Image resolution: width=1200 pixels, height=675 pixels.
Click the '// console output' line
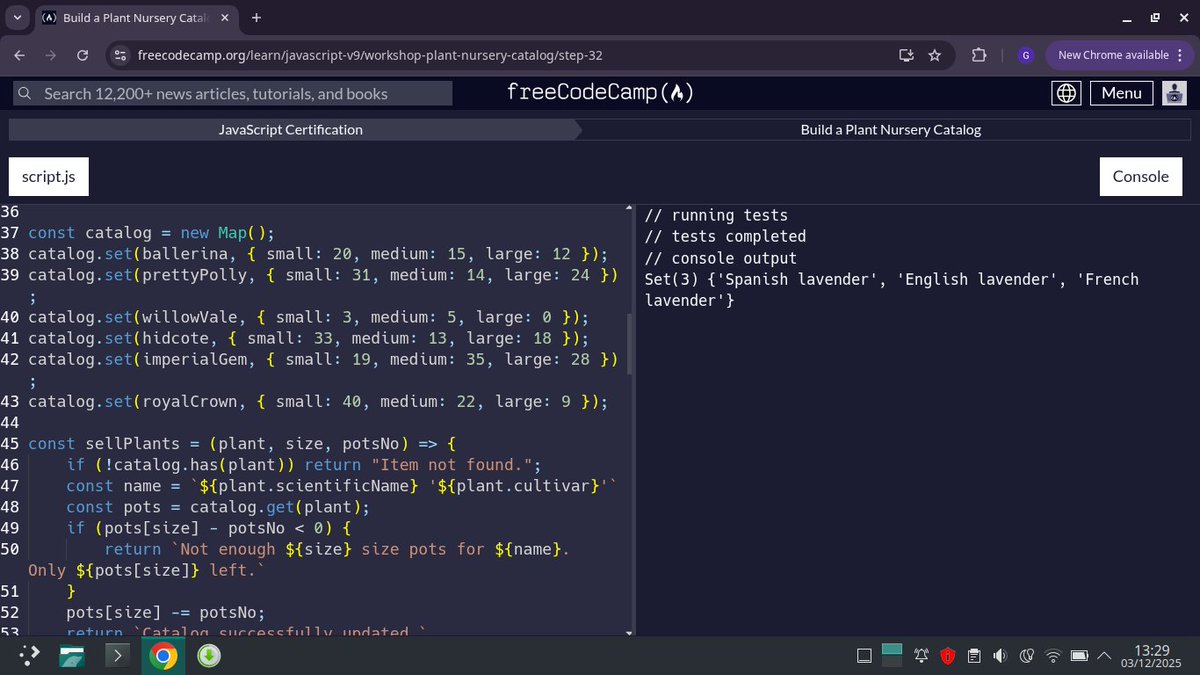720,258
